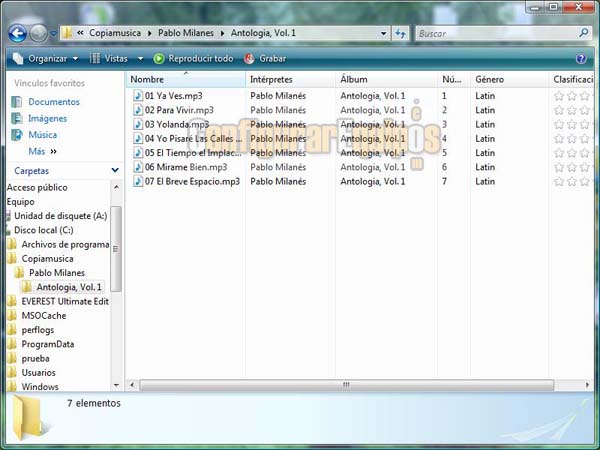Collapse the Carpetas pane chevron
Viewport: 600px width, 450px height.
pos(114,170)
